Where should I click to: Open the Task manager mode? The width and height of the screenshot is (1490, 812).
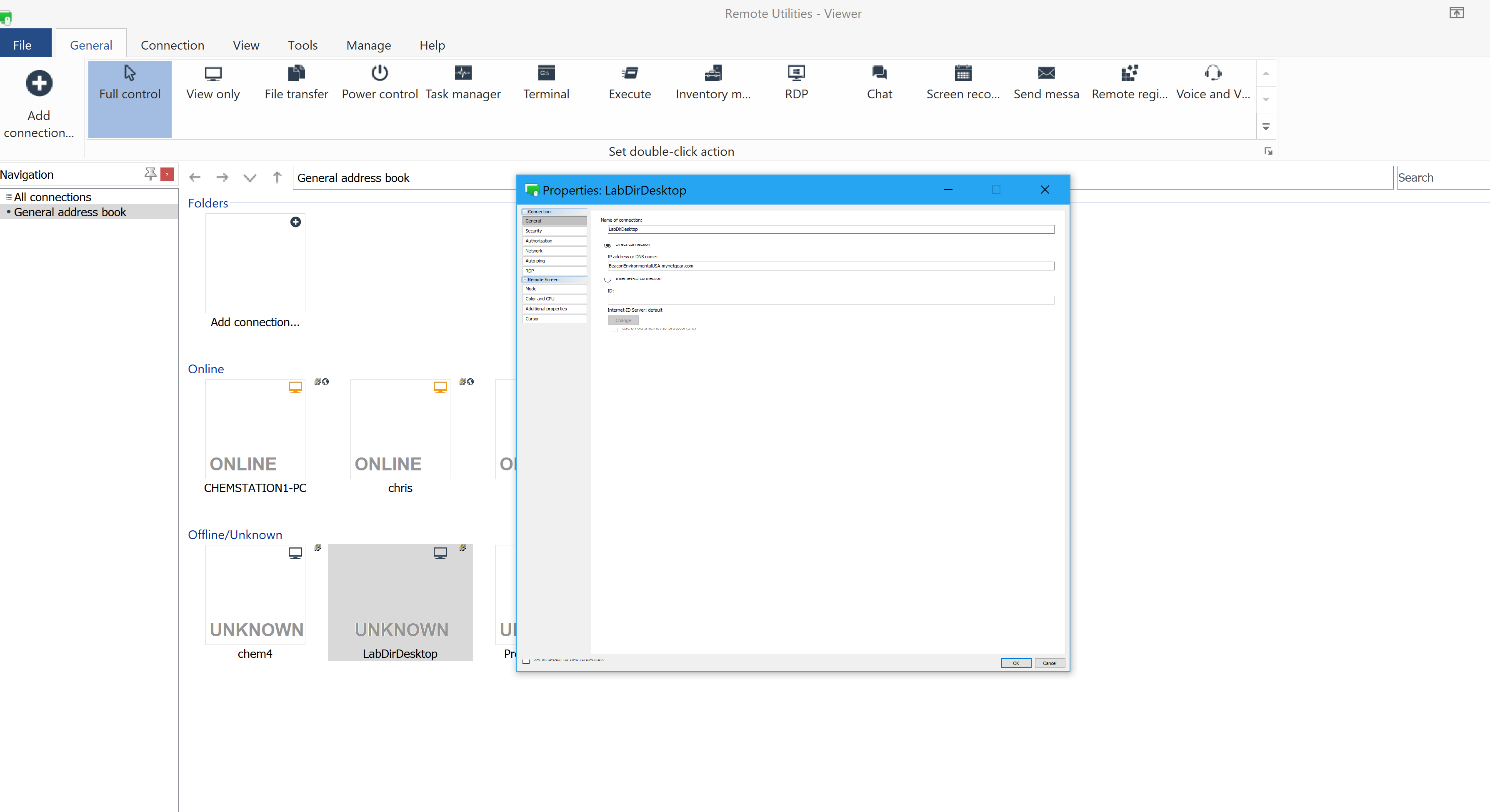463,73
